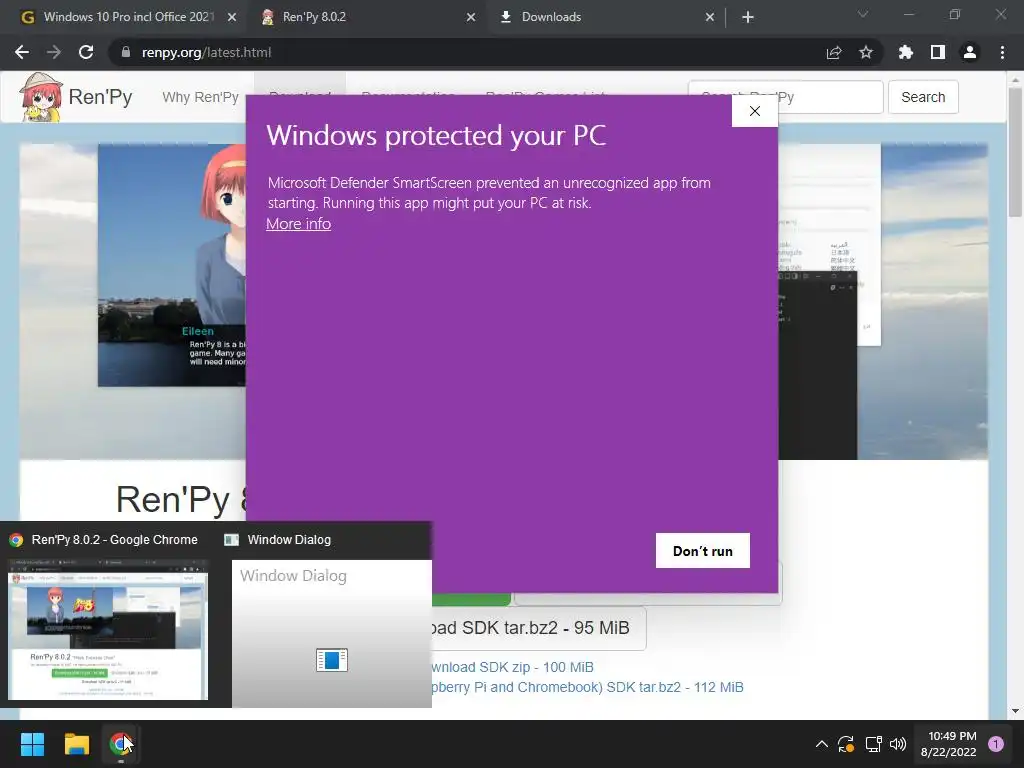
Task: Toggle the Chrome side panel icon
Action: [x=938, y=52]
